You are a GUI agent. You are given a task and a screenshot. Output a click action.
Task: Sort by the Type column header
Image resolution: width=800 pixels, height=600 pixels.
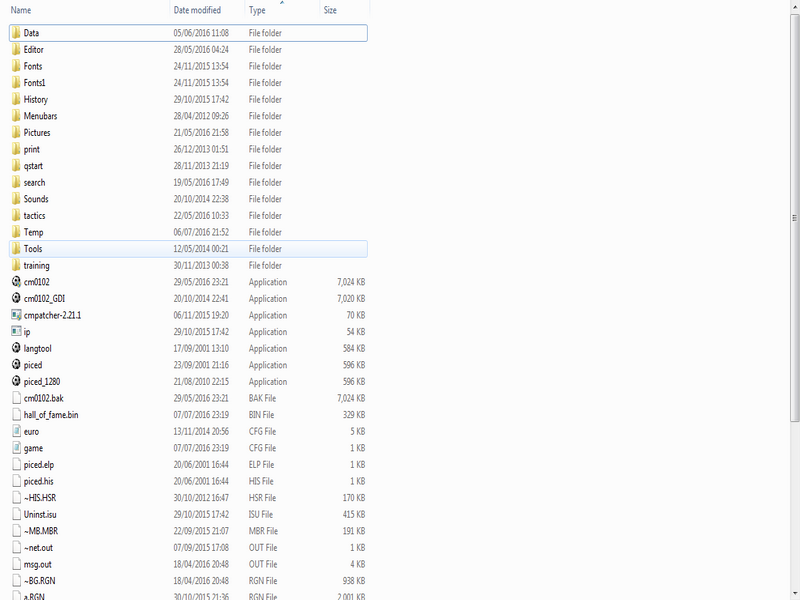click(257, 10)
